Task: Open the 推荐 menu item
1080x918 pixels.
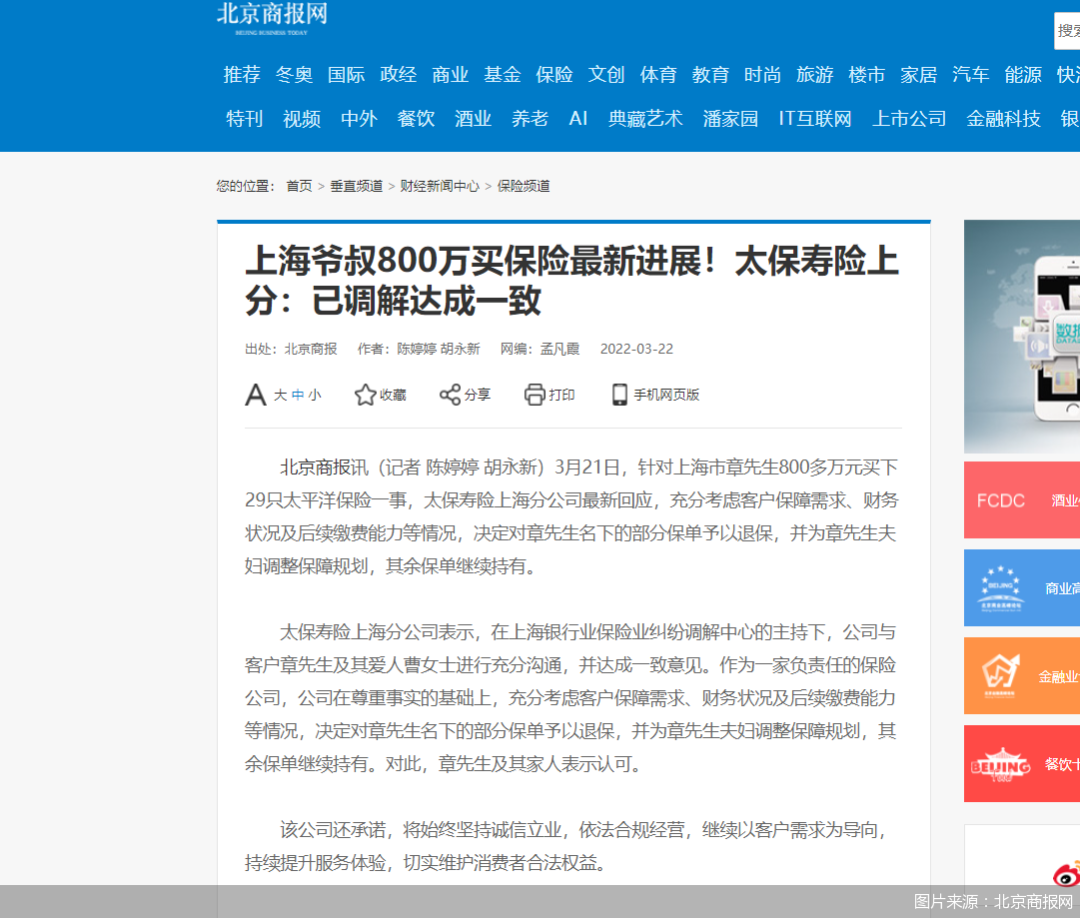Action: tap(241, 74)
